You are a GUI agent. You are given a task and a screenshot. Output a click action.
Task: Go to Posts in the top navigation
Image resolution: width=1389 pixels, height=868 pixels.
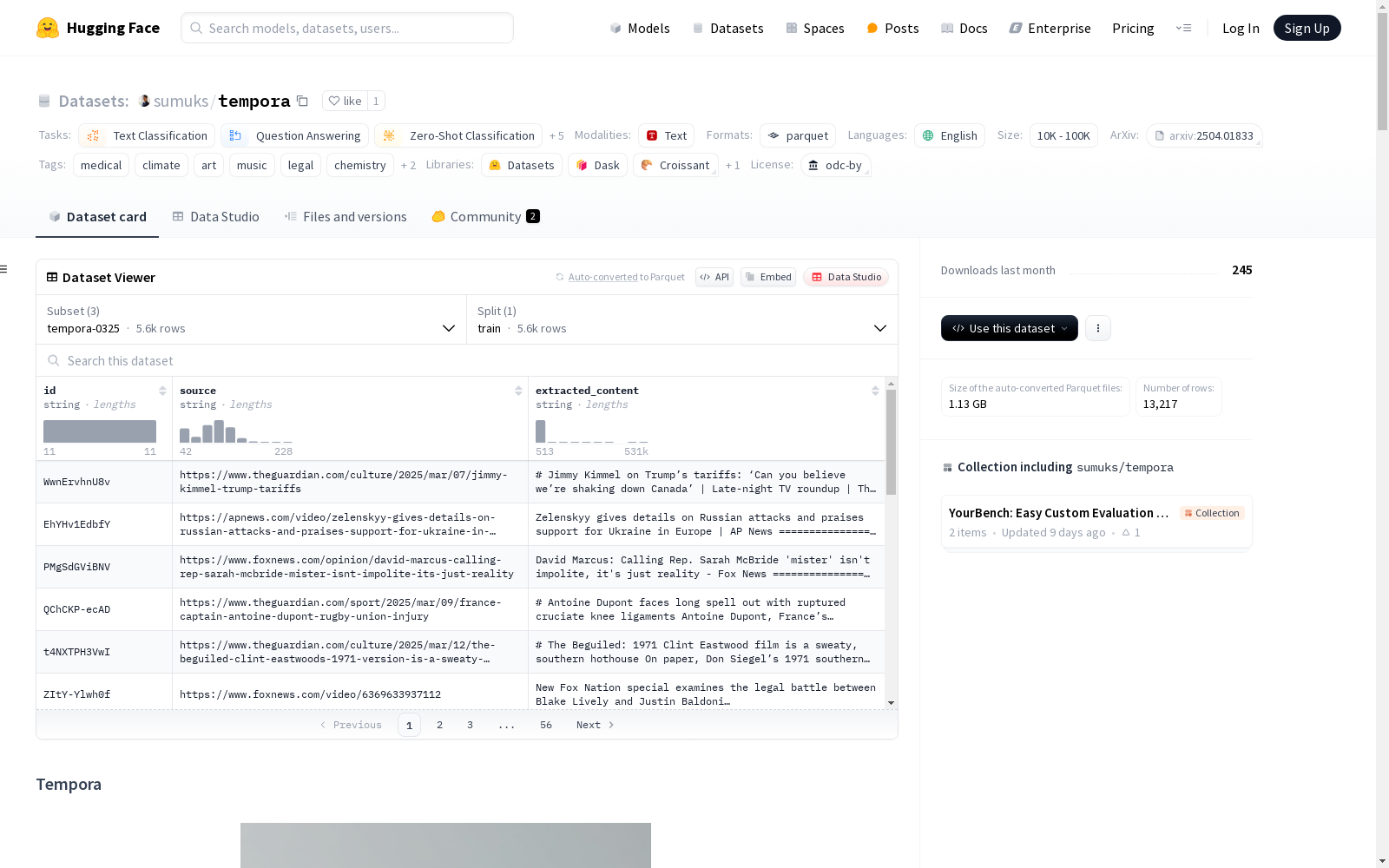coord(892,28)
